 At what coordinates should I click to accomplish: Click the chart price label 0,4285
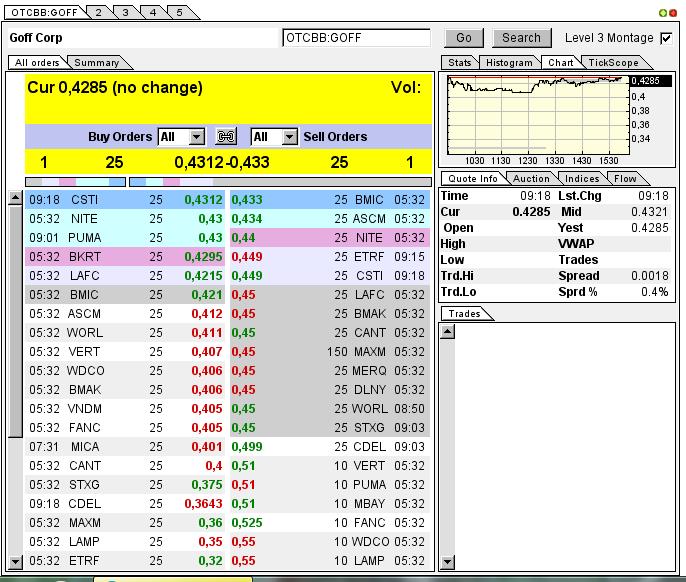coord(649,81)
